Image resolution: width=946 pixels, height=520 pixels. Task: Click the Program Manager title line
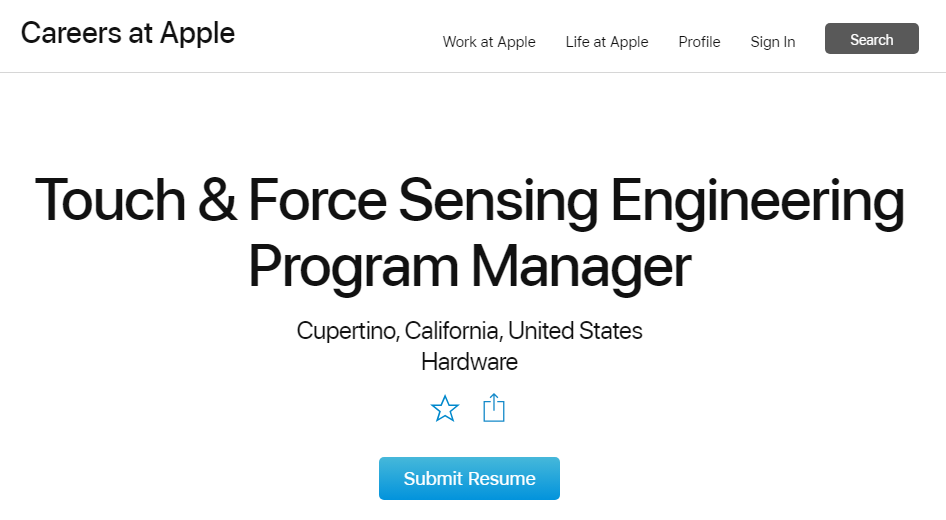(469, 267)
